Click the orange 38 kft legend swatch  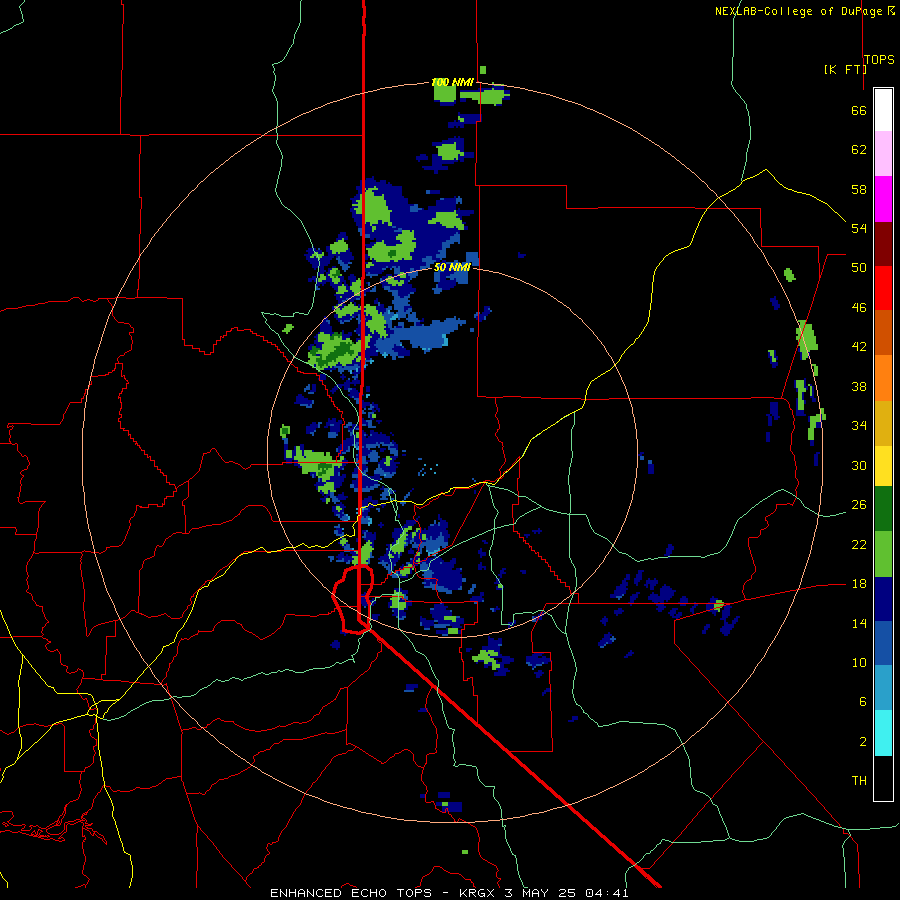point(883,378)
